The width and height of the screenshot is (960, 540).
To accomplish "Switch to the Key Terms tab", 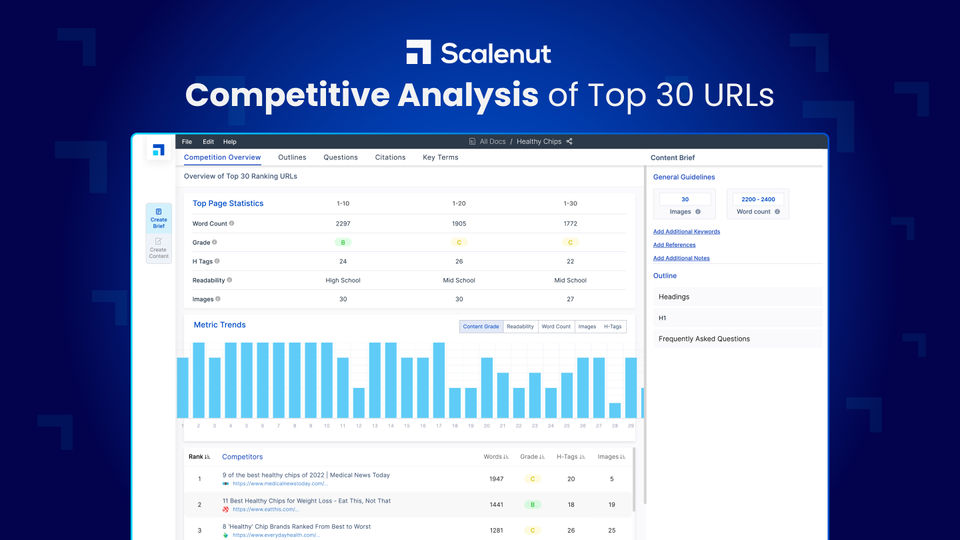I will click(x=440, y=157).
